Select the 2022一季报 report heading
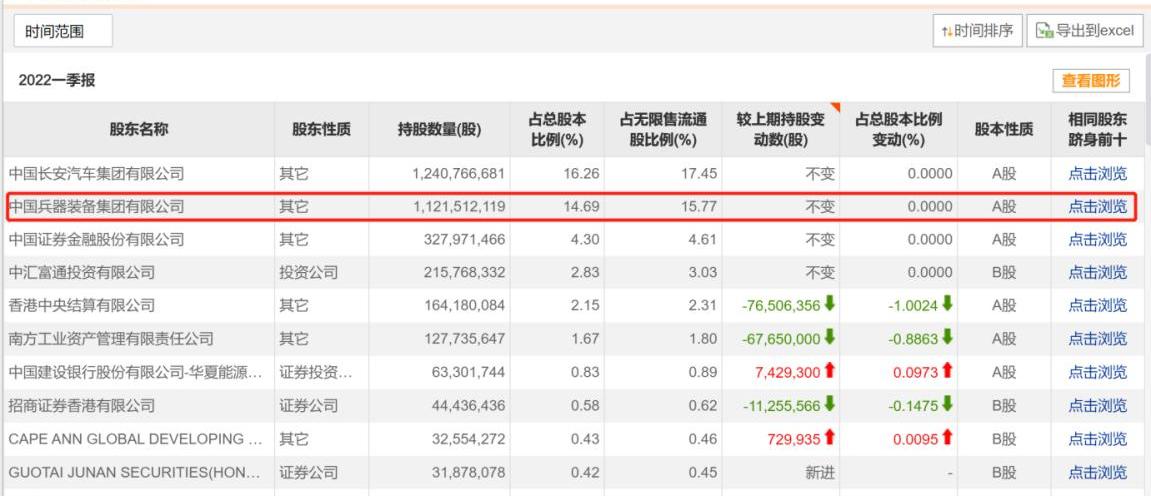 point(57,81)
